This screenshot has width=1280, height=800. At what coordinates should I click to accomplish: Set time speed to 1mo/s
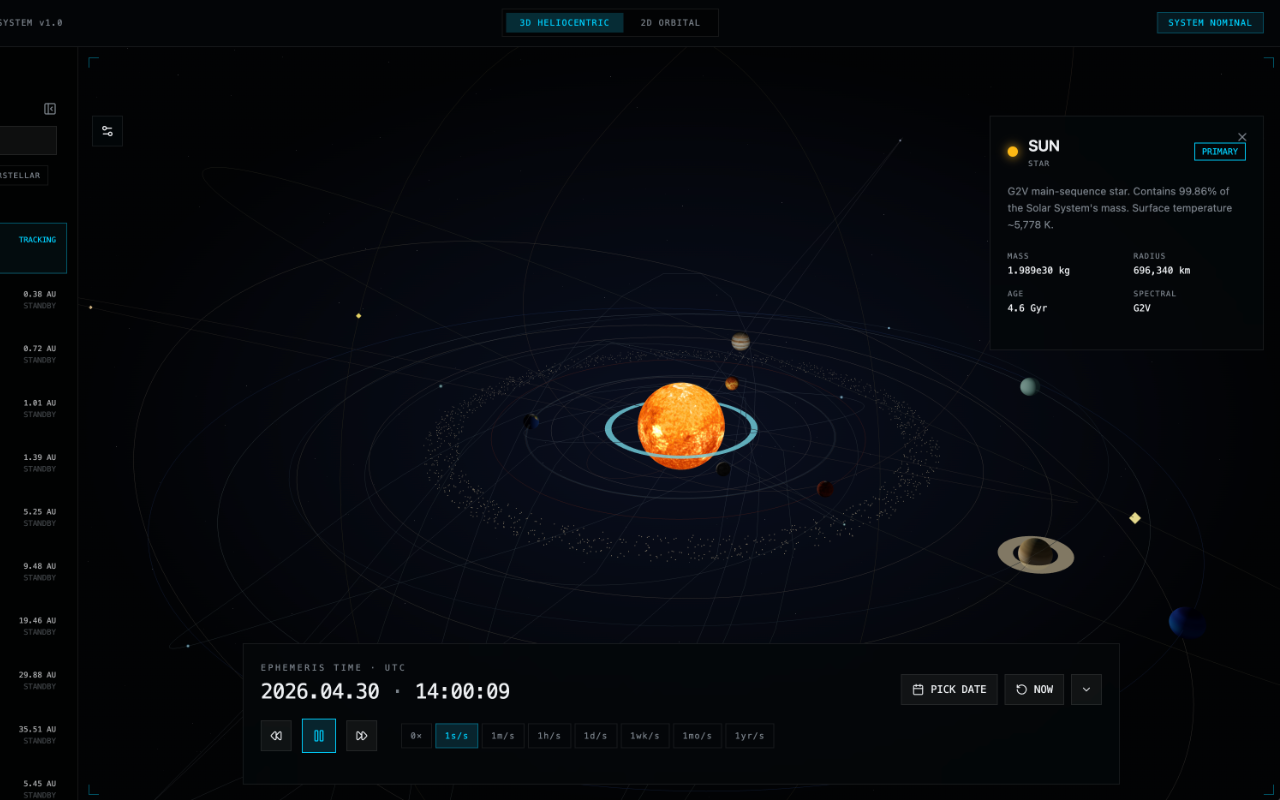[697, 736]
